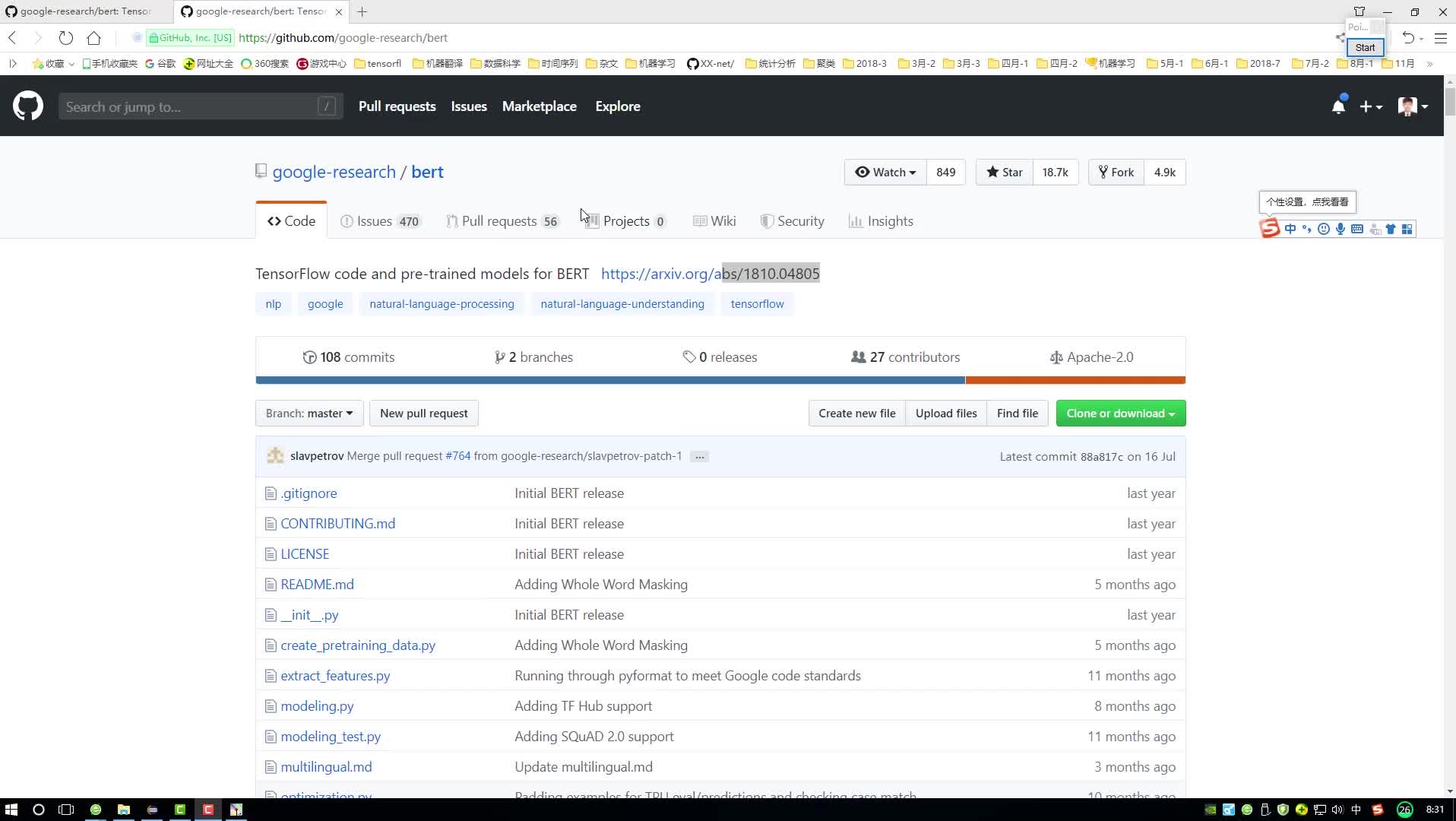Click the repository book icon
The width and height of the screenshot is (1456, 821).
(x=261, y=171)
